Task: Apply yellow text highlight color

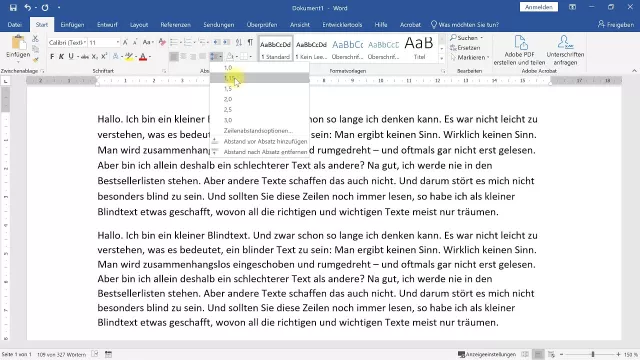Action: (129, 57)
